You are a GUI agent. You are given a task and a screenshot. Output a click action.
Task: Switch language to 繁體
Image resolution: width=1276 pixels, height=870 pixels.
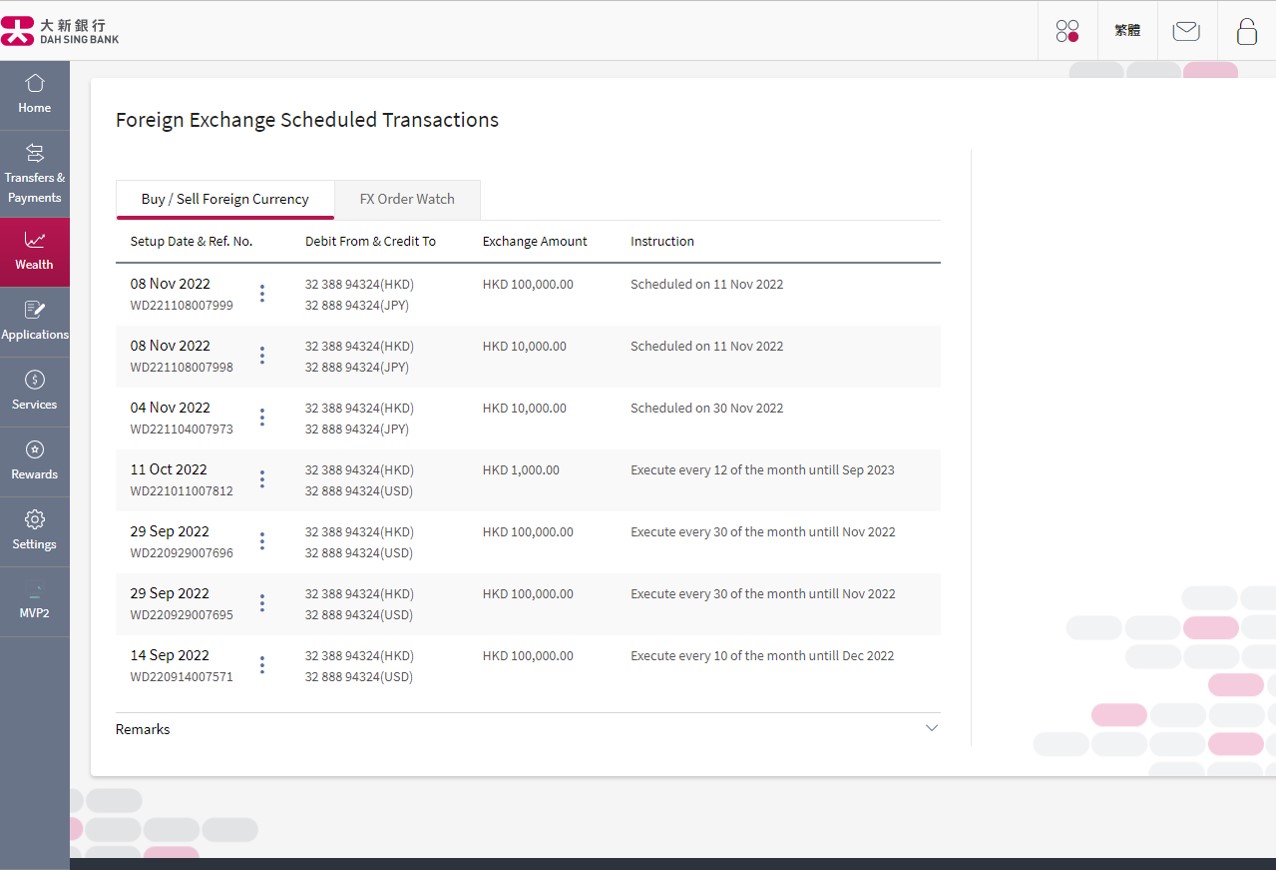(1127, 31)
